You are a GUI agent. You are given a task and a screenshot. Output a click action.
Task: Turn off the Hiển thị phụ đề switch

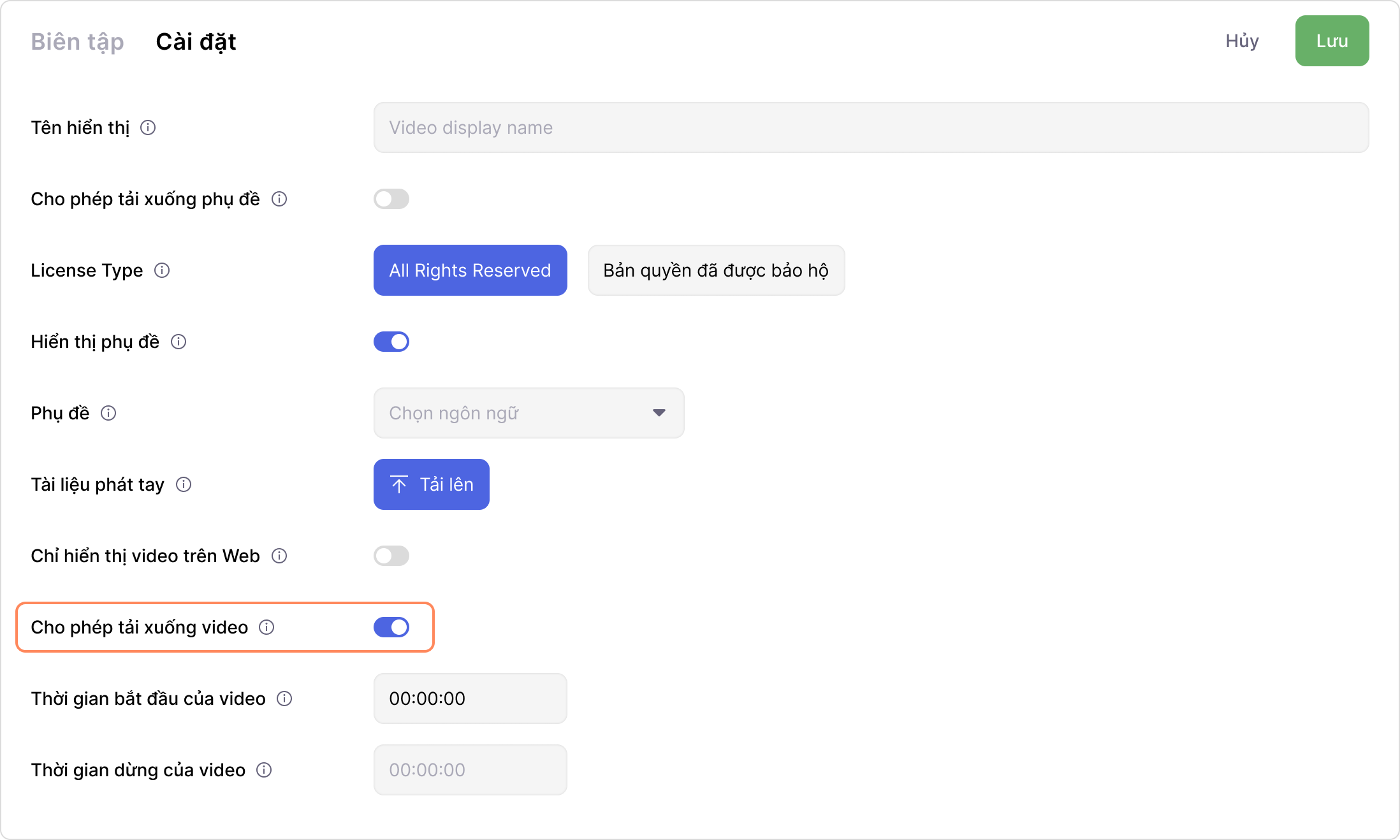coord(391,342)
